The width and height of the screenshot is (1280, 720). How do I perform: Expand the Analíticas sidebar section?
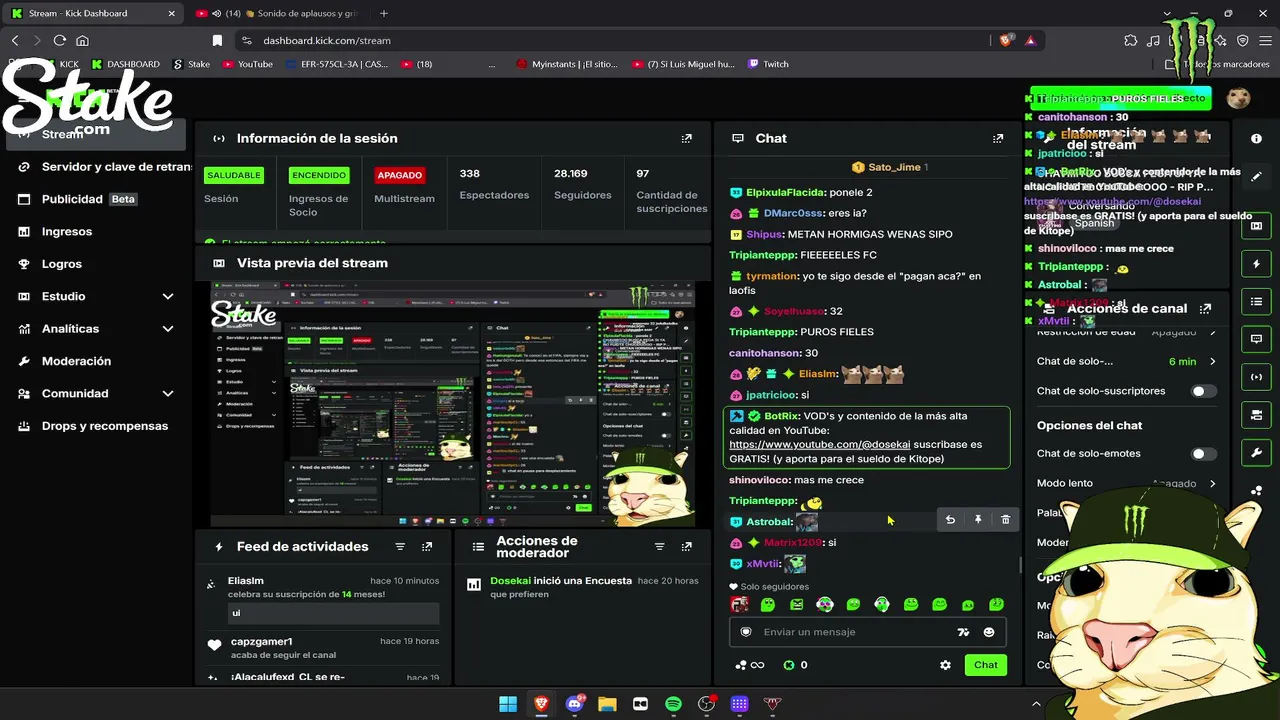coord(168,329)
